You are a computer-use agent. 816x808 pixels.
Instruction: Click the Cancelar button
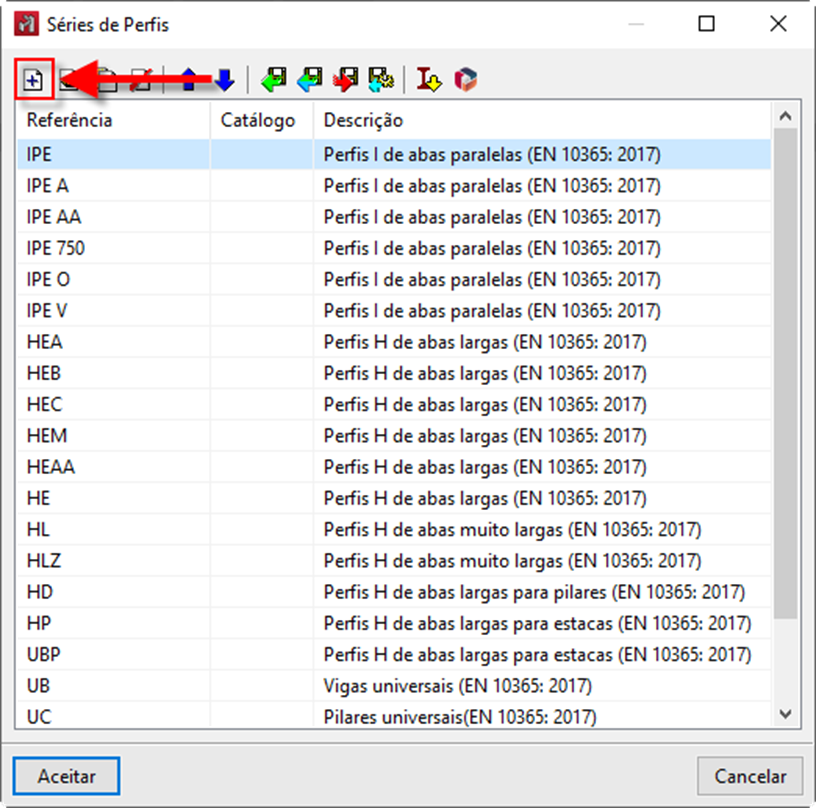click(750, 776)
